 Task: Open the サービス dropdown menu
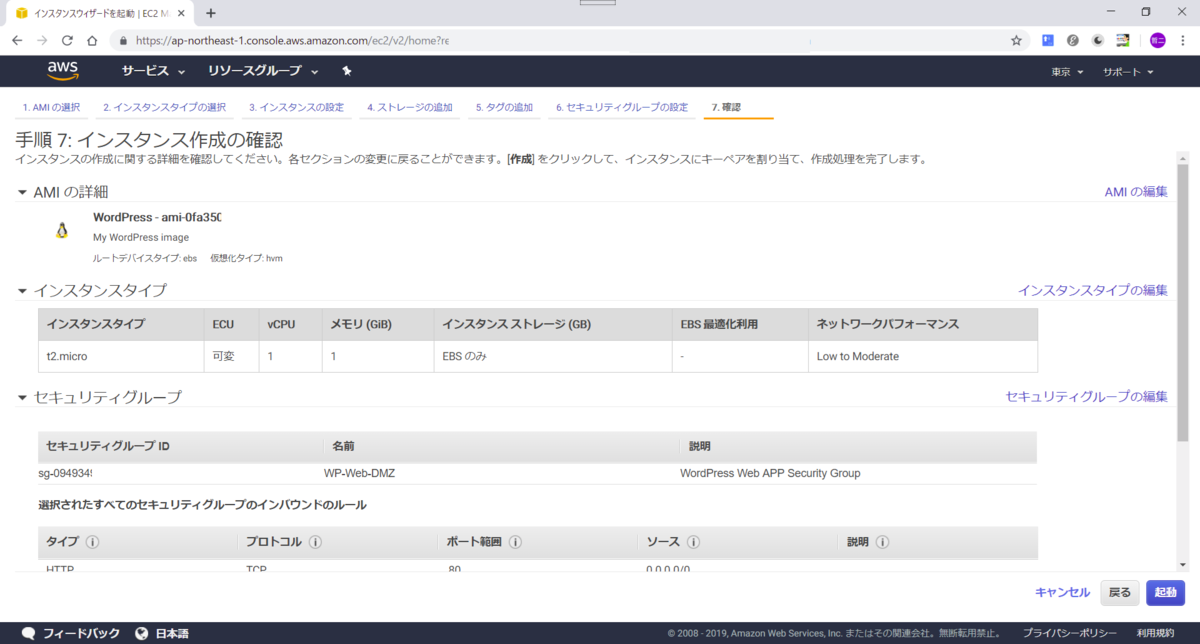coord(150,70)
